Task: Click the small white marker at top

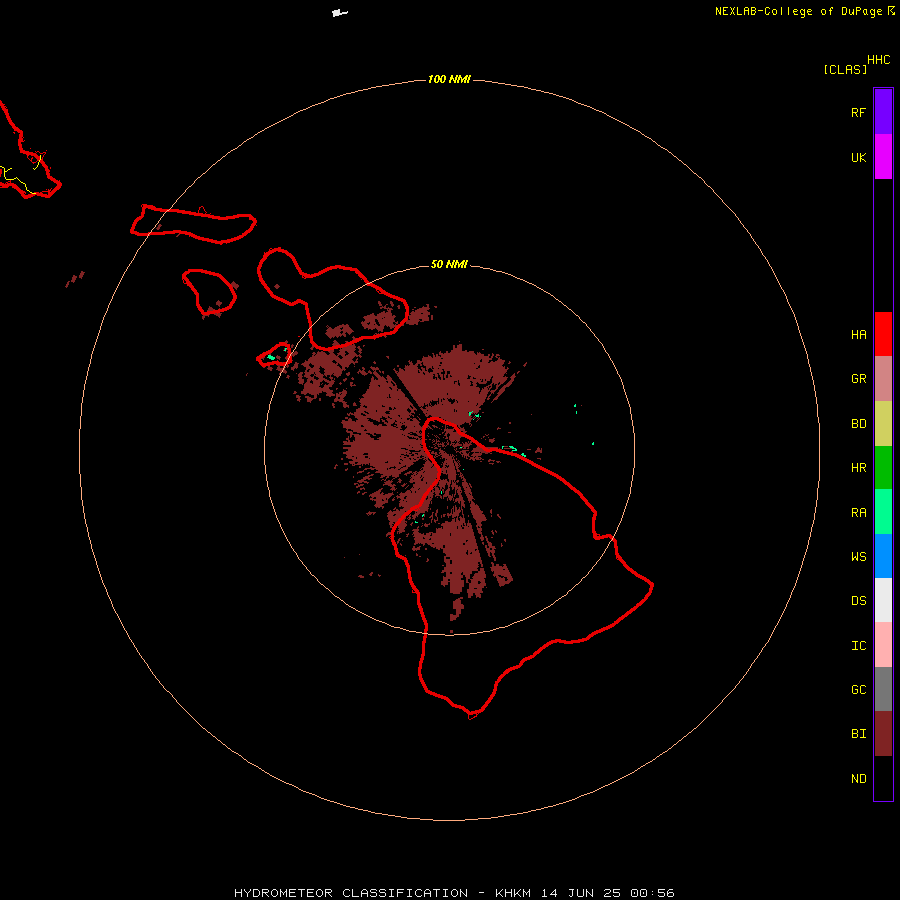Action: [x=340, y=13]
